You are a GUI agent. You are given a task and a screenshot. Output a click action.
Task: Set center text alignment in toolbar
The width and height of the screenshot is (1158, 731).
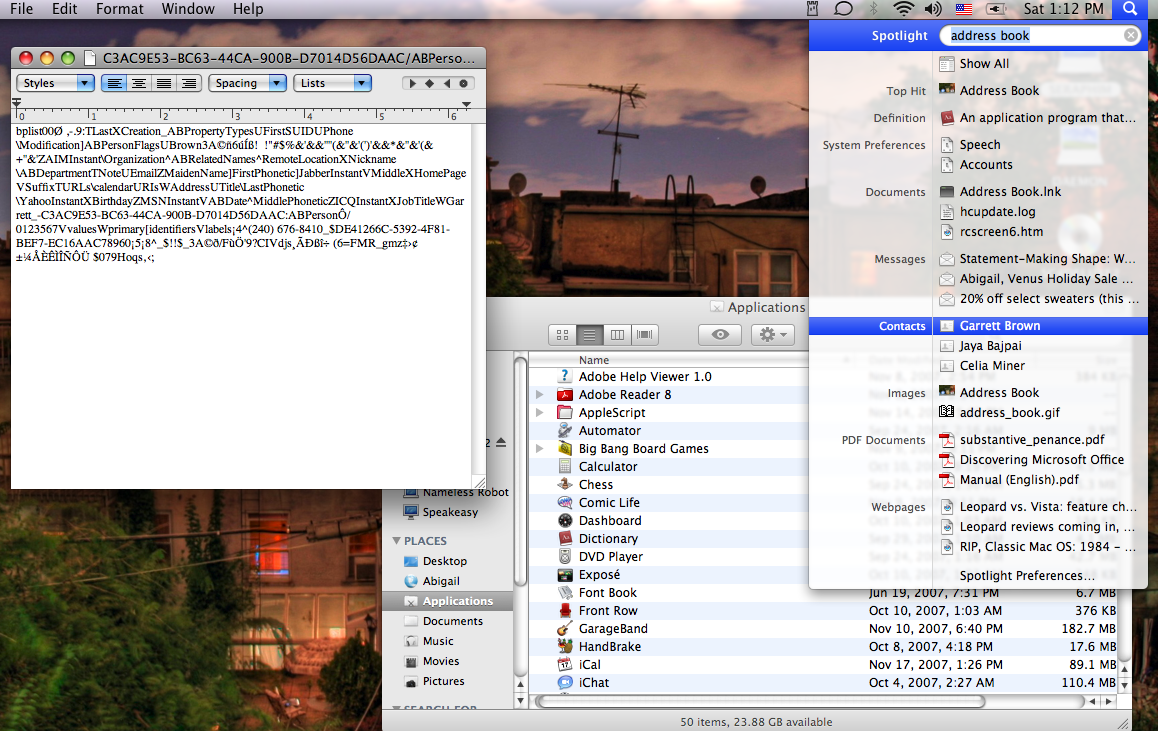point(139,83)
